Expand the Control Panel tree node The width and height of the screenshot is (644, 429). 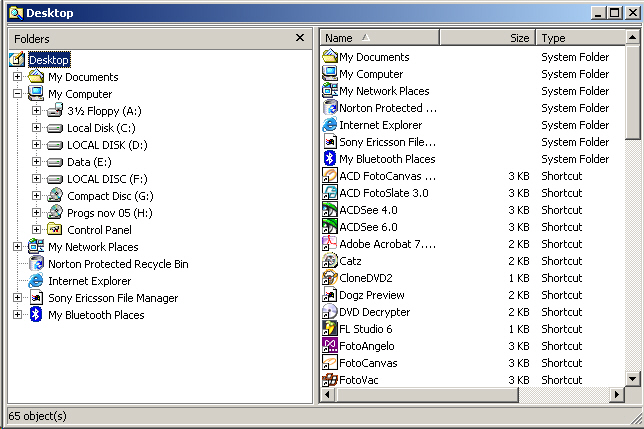click(x=36, y=229)
